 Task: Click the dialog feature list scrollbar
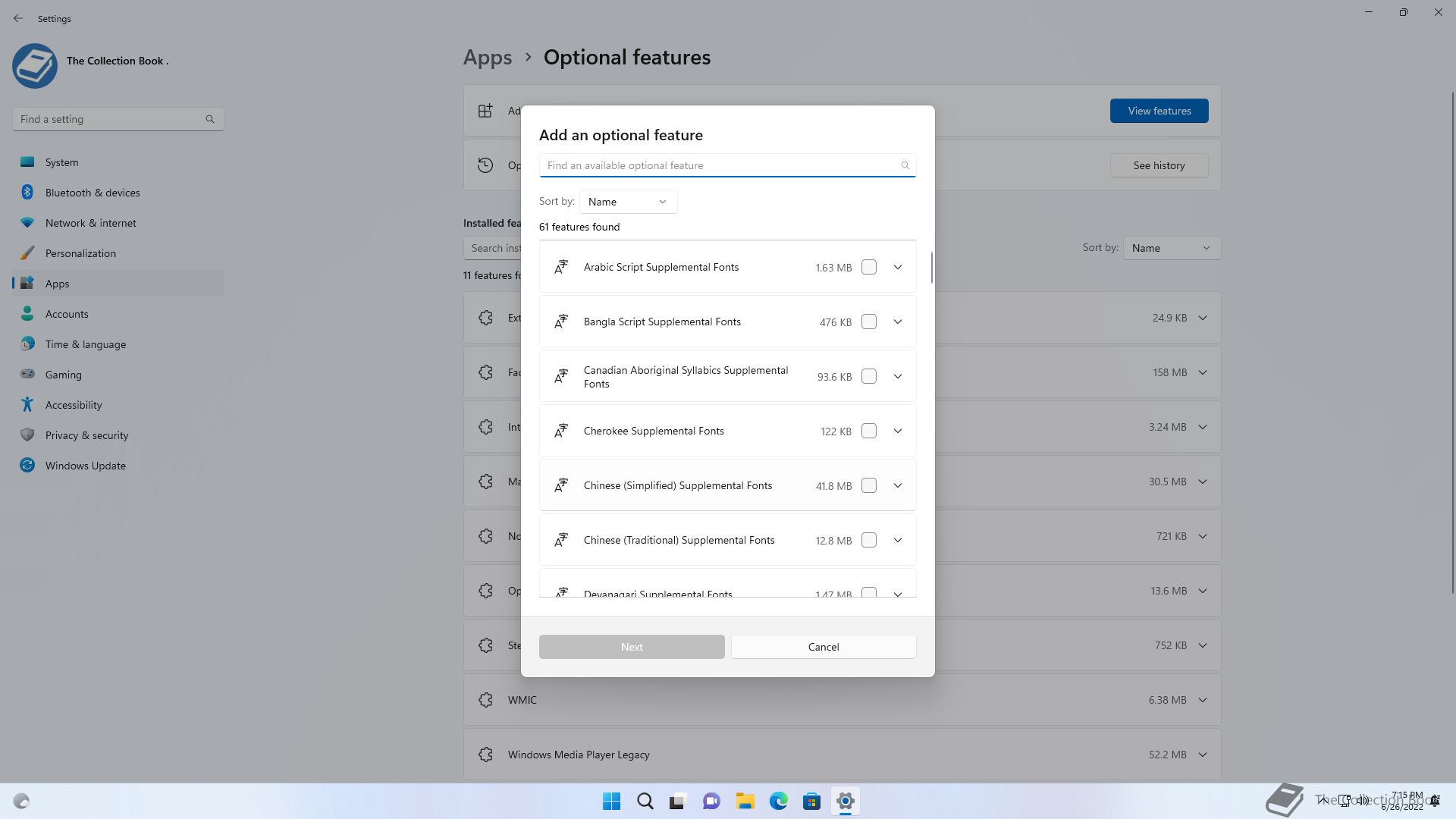931,267
